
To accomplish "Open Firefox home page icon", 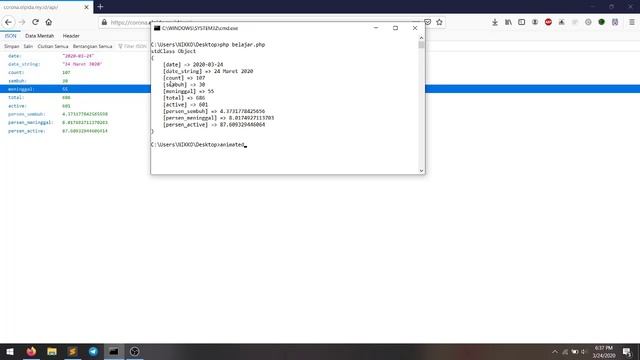I will pos(49,22).
